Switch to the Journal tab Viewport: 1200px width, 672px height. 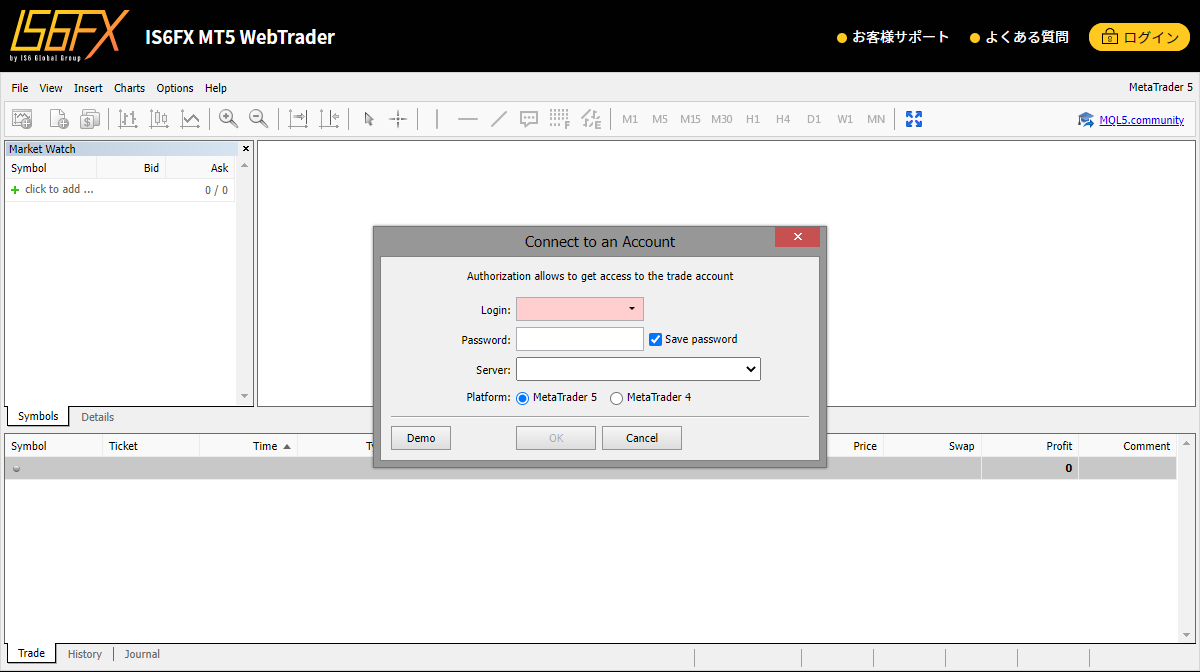[142, 654]
